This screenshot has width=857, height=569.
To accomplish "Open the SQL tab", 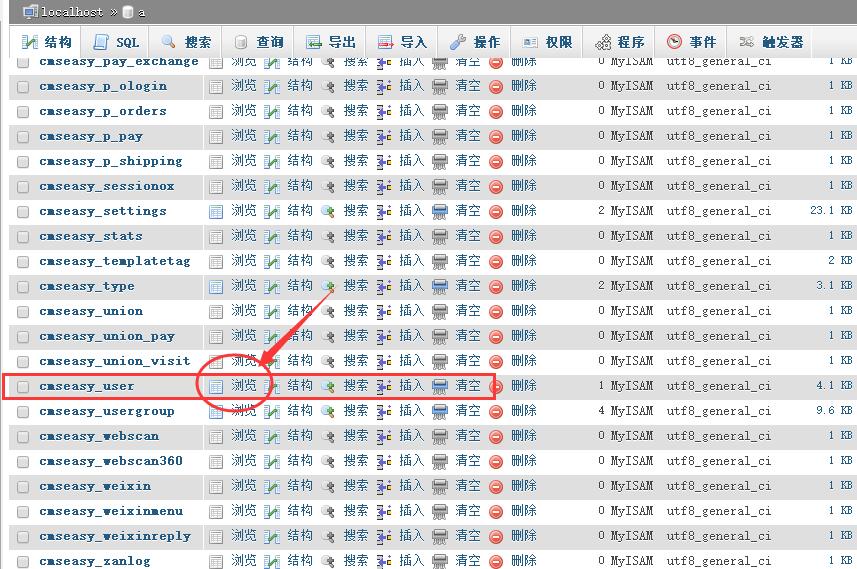I will click(x=116, y=42).
